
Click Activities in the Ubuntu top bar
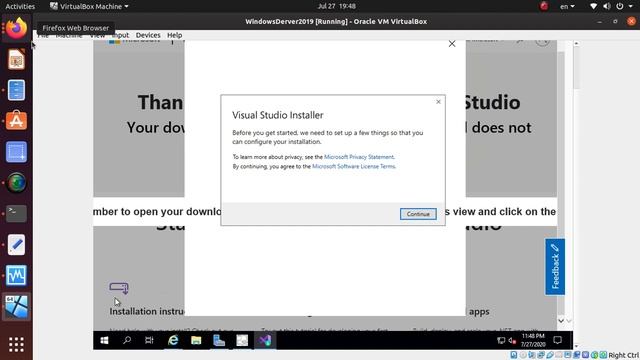(x=20, y=6)
